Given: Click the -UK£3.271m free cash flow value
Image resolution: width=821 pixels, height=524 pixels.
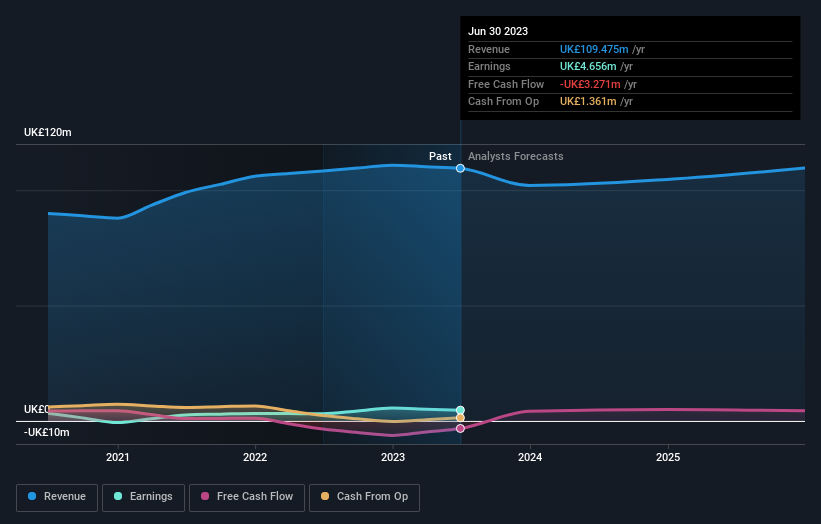Looking at the screenshot, I should pyautogui.click(x=590, y=84).
